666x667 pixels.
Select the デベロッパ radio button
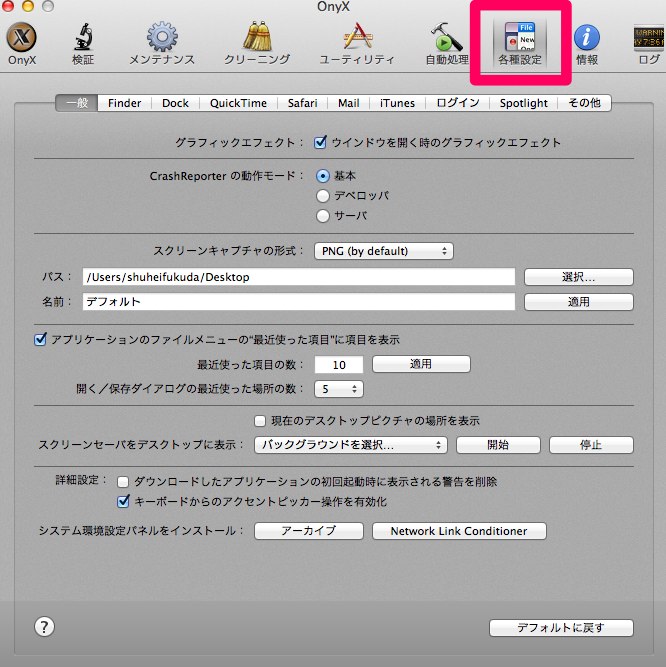[x=323, y=196]
